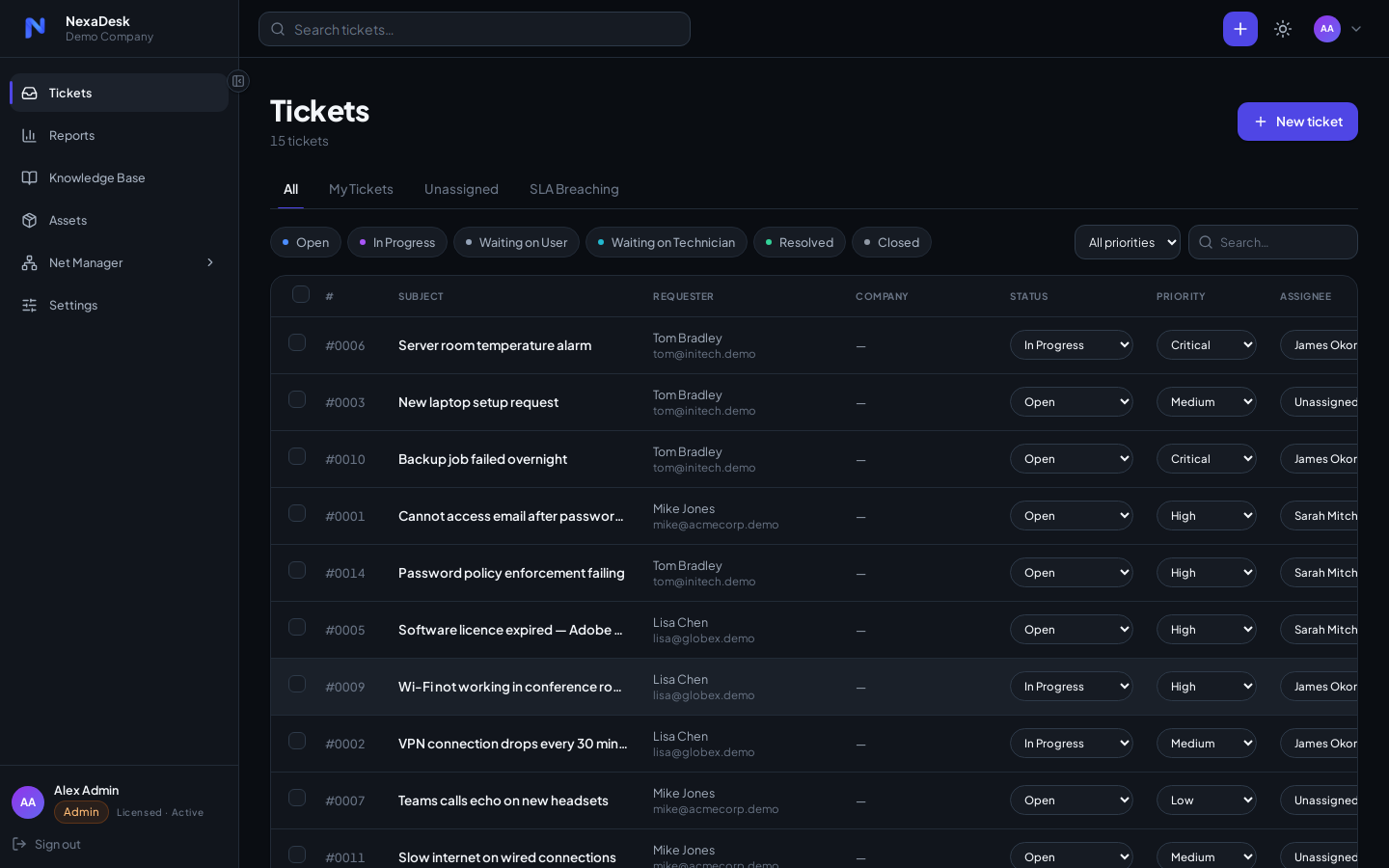Select checkbox for ticket #0010
The height and width of the screenshot is (868, 1389).
point(297,456)
